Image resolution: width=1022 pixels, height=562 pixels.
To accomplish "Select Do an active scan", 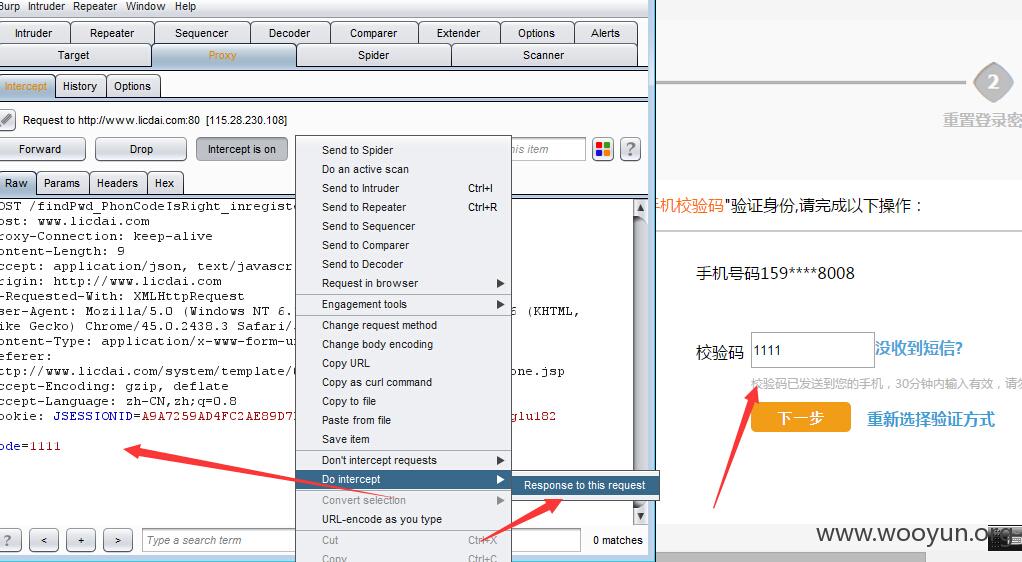I will 403,169.
